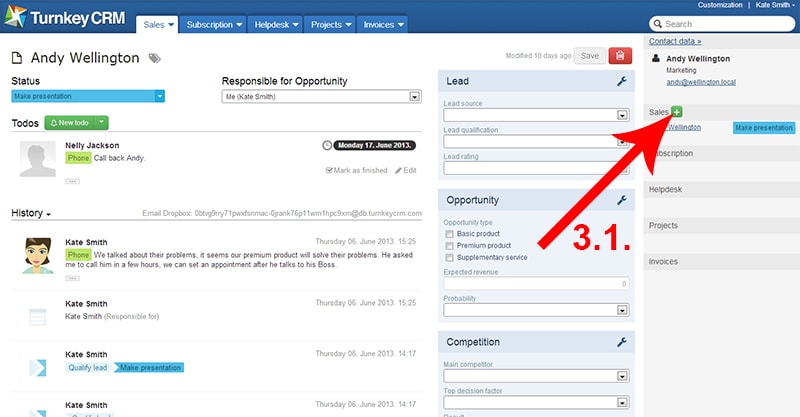The image size is (800, 417).
Task: Open Contact data link
Action: coord(675,41)
